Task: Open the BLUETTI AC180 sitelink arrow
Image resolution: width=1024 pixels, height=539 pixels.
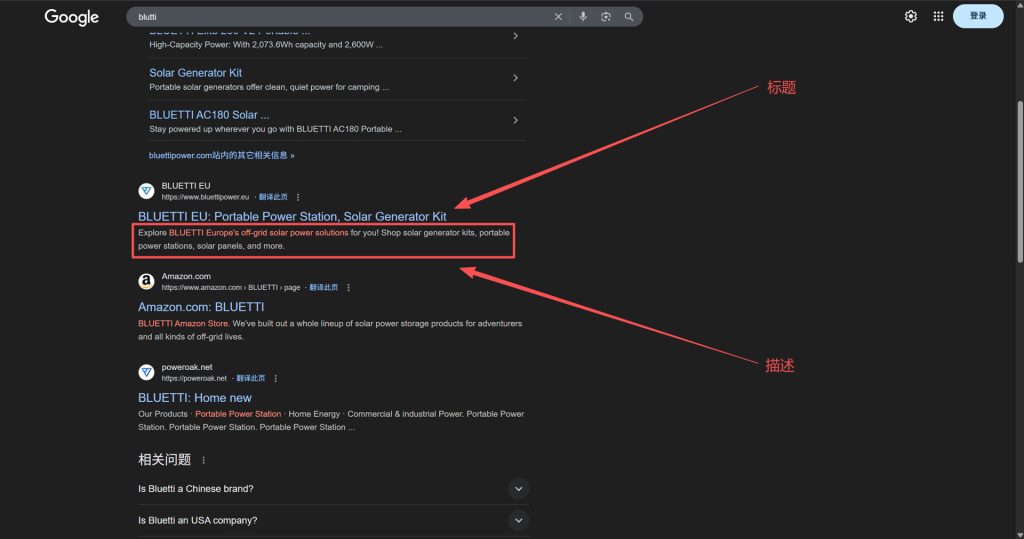Action: pos(515,121)
